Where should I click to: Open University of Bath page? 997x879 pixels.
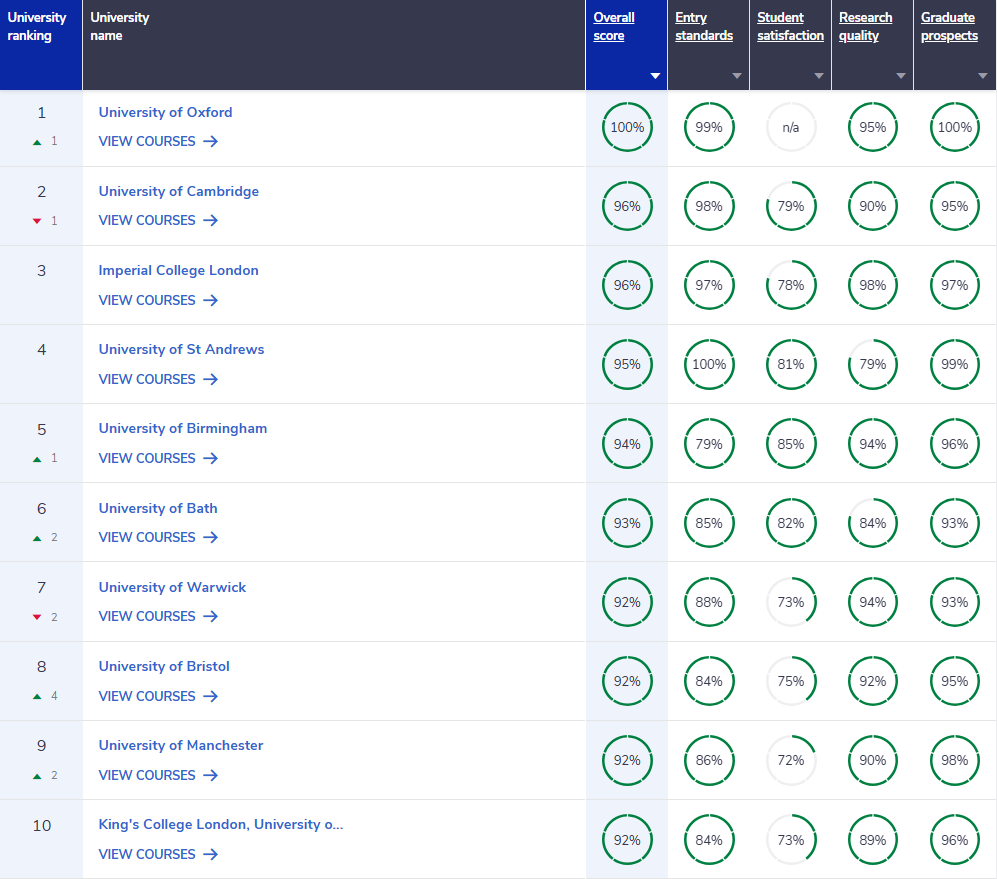pos(158,508)
